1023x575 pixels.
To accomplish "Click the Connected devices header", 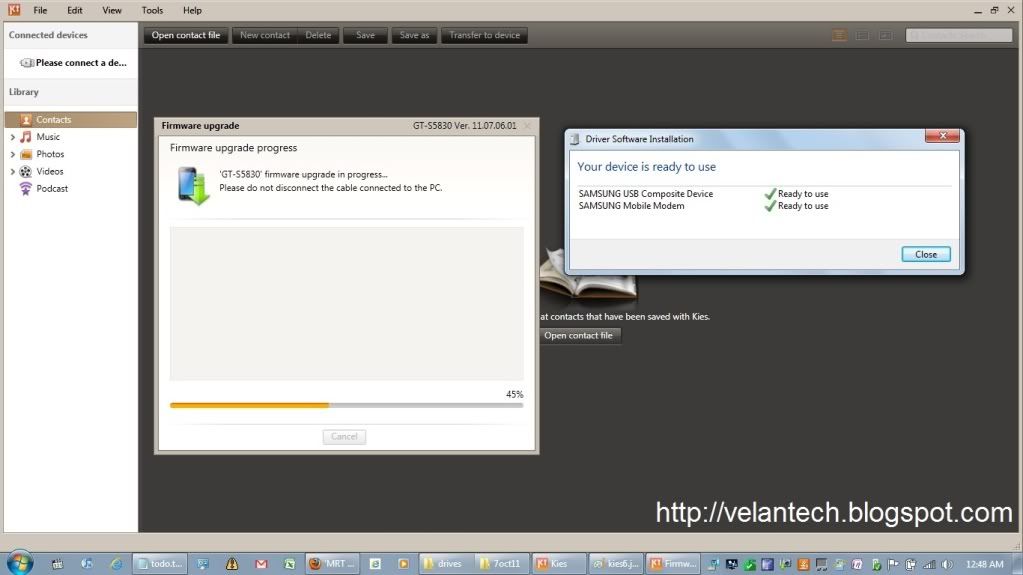I will 48,35.
